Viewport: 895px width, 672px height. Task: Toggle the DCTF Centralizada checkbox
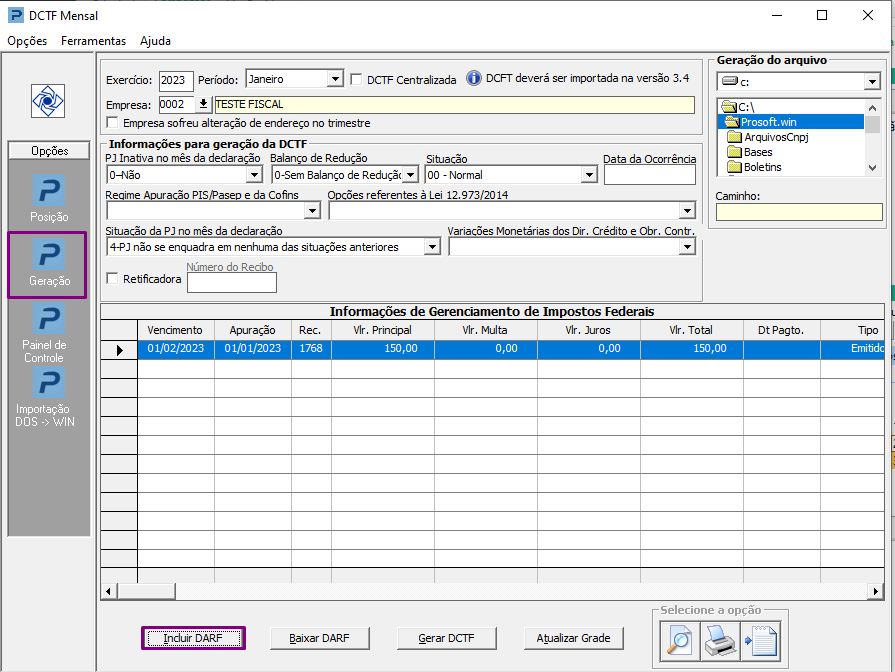click(x=356, y=79)
